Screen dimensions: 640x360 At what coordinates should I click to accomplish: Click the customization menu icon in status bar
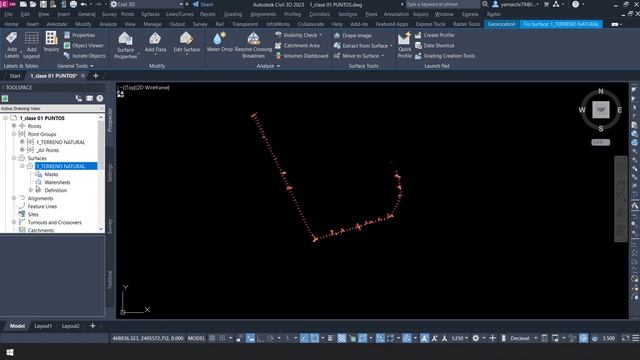[x=636, y=338]
